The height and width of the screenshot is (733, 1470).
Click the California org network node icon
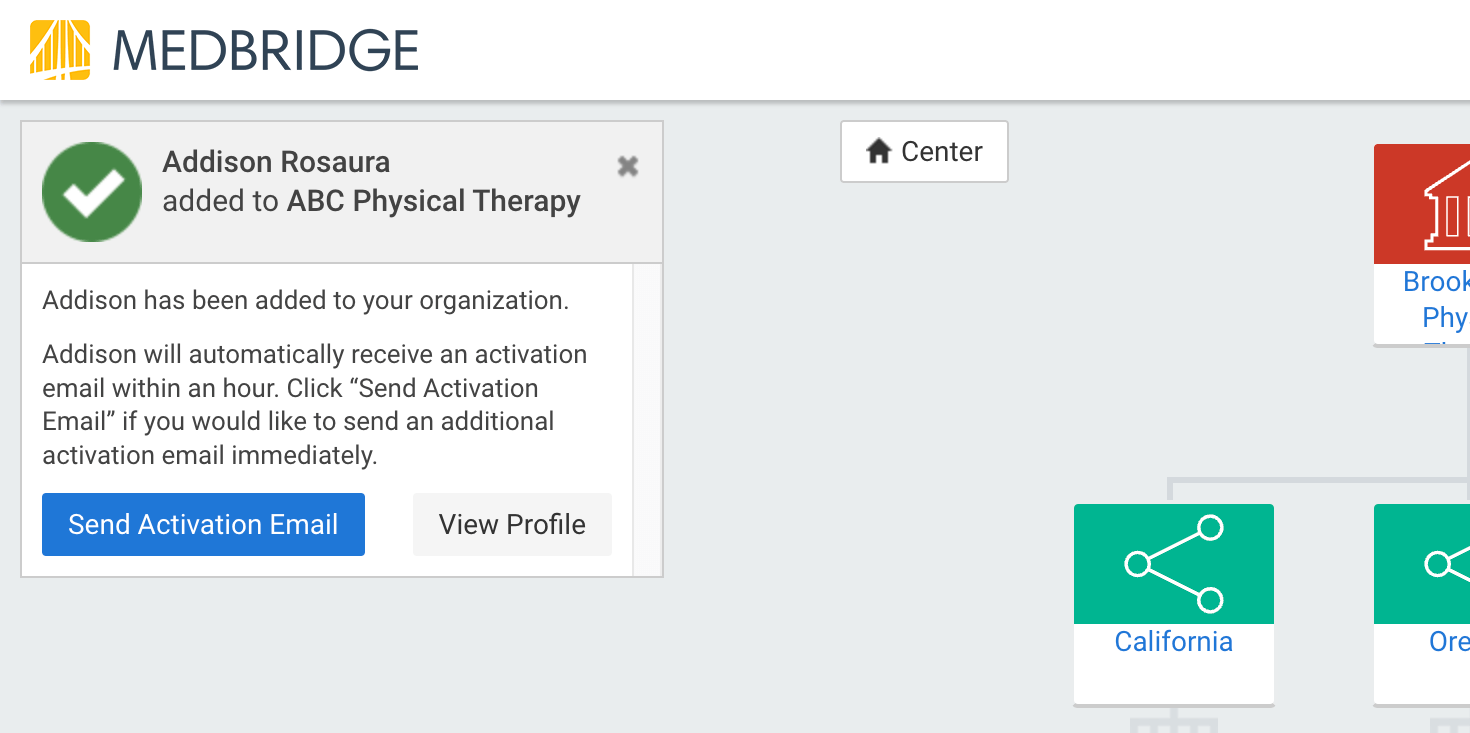tap(1173, 563)
